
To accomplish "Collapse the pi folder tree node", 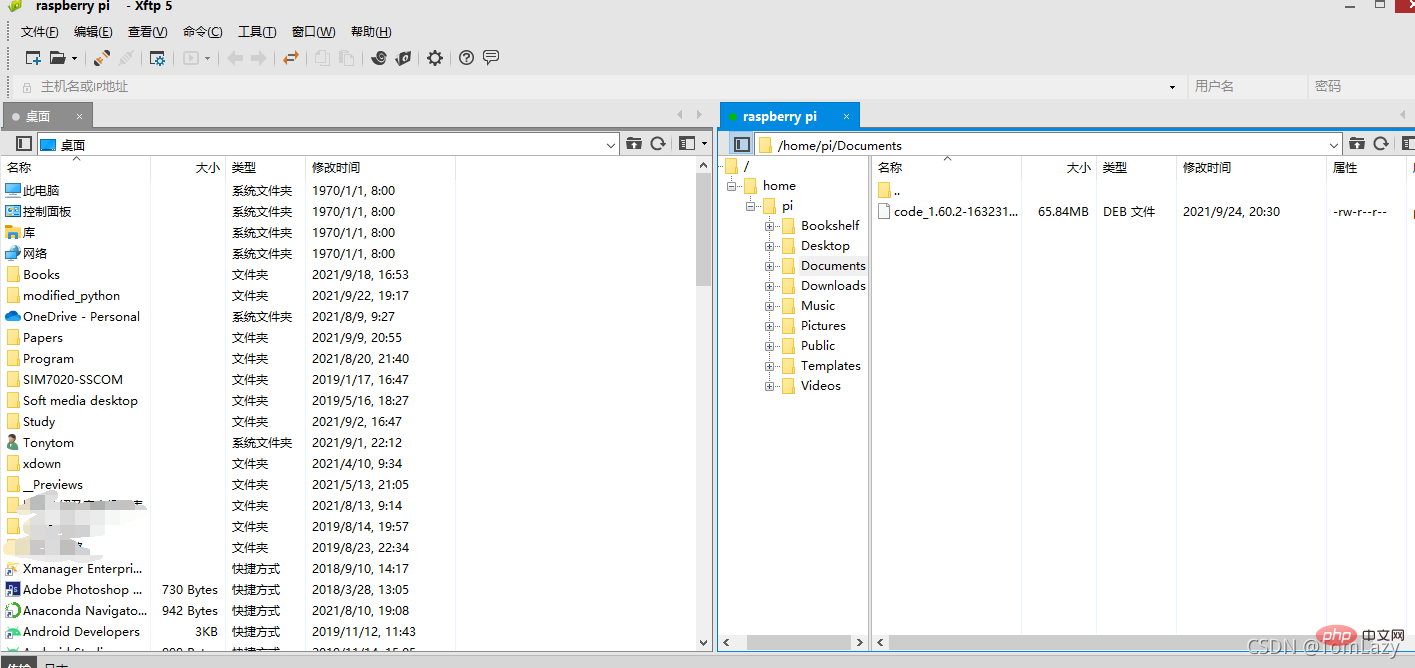I will [750, 206].
